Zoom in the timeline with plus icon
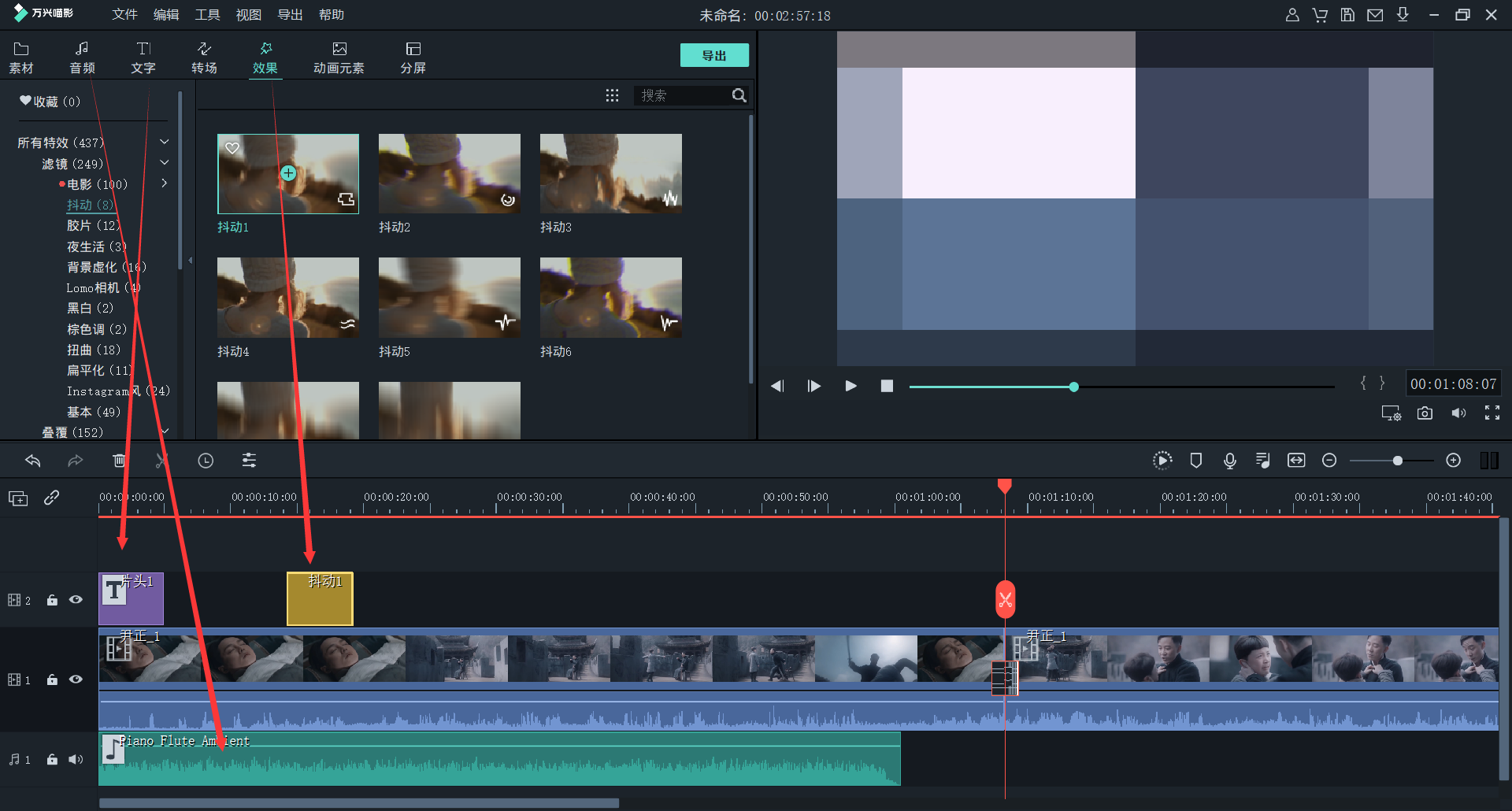 pyautogui.click(x=1454, y=461)
